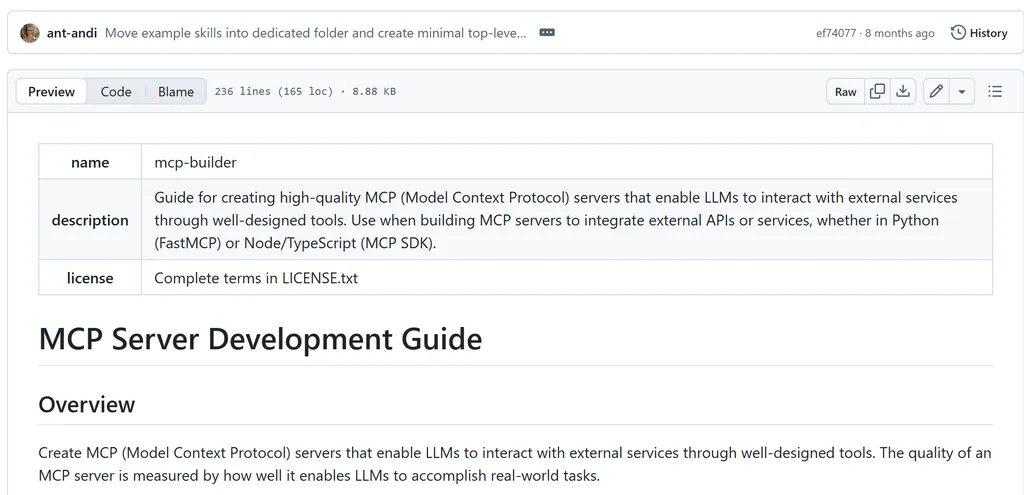The image size is (1024, 495).
Task: Click the '236 lines (165 loc) · 8.88 KB' info
Action: [305, 91]
